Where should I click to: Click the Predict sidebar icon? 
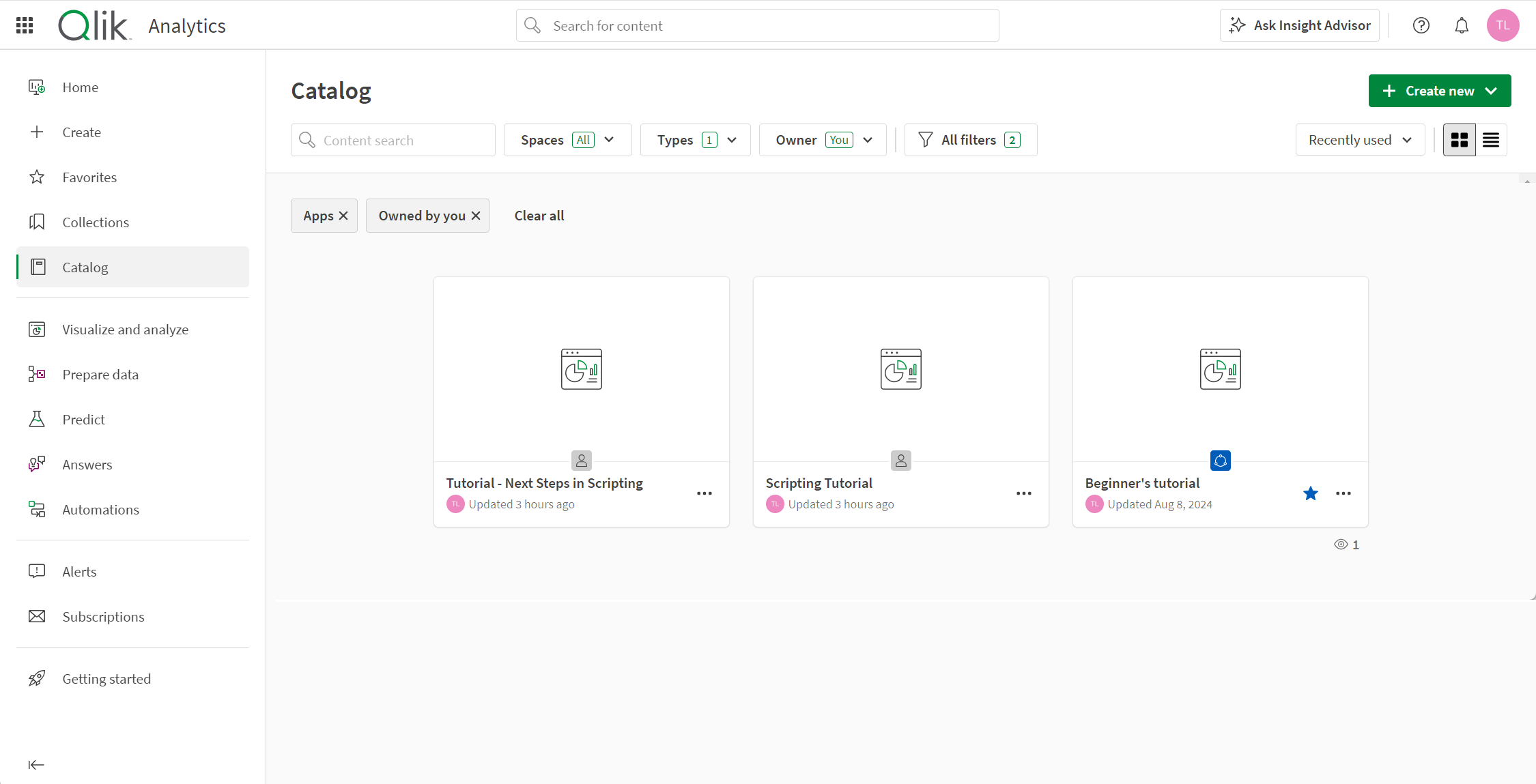37,419
